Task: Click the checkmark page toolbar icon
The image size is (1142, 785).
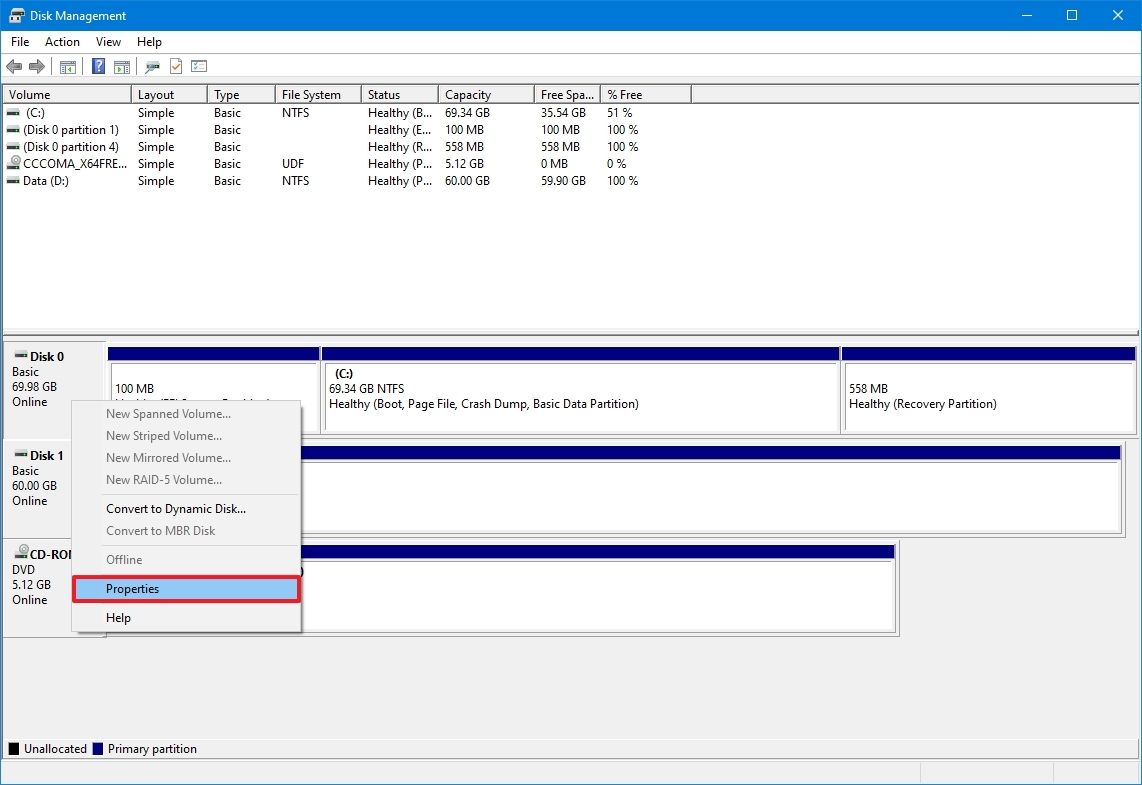Action: click(176, 67)
